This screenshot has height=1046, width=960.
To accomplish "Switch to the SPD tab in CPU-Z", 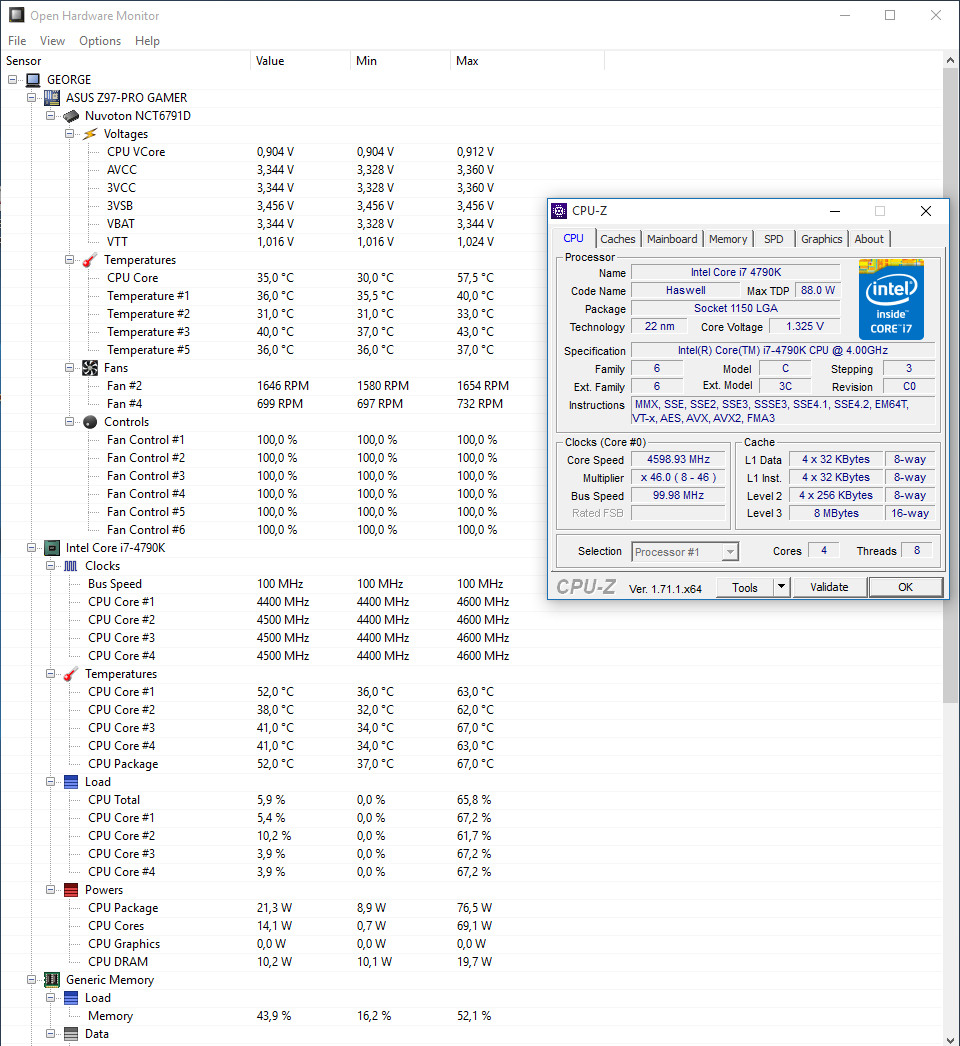I will [x=774, y=239].
